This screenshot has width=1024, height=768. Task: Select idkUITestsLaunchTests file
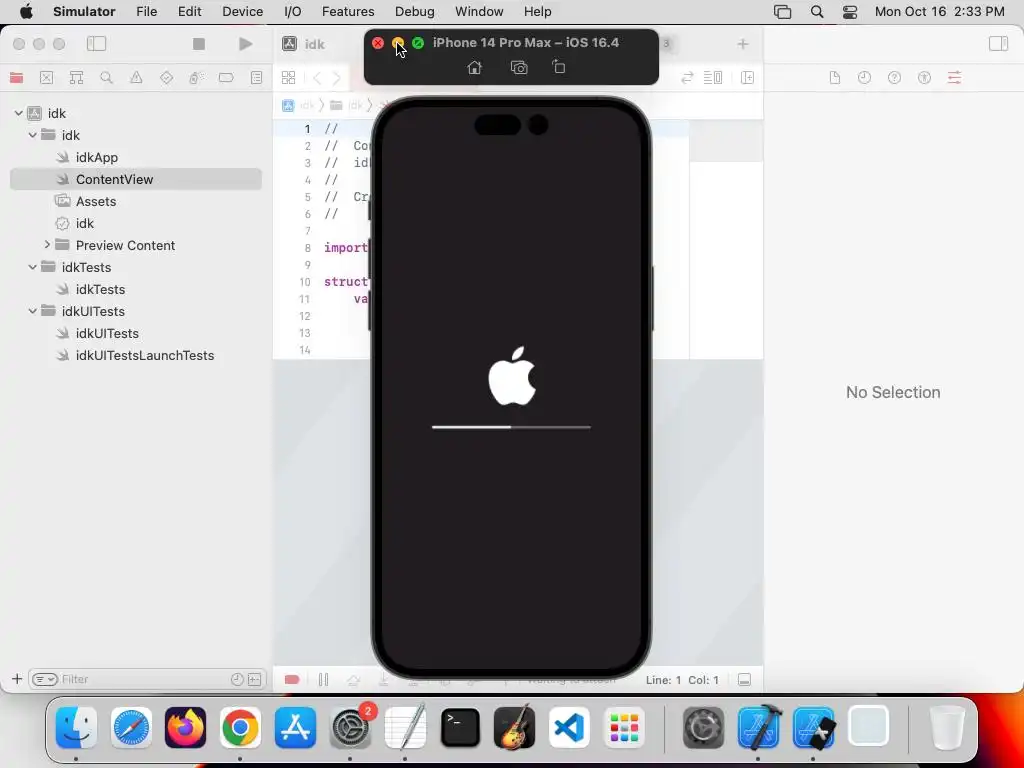[145, 355]
